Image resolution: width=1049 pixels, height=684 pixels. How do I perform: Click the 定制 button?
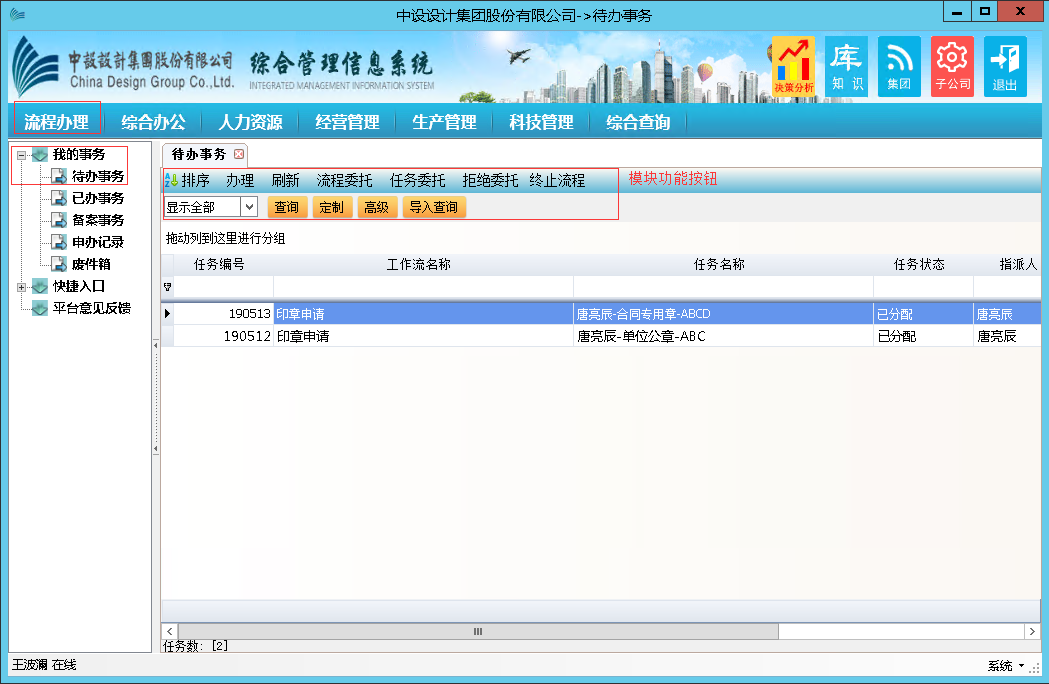click(332, 207)
